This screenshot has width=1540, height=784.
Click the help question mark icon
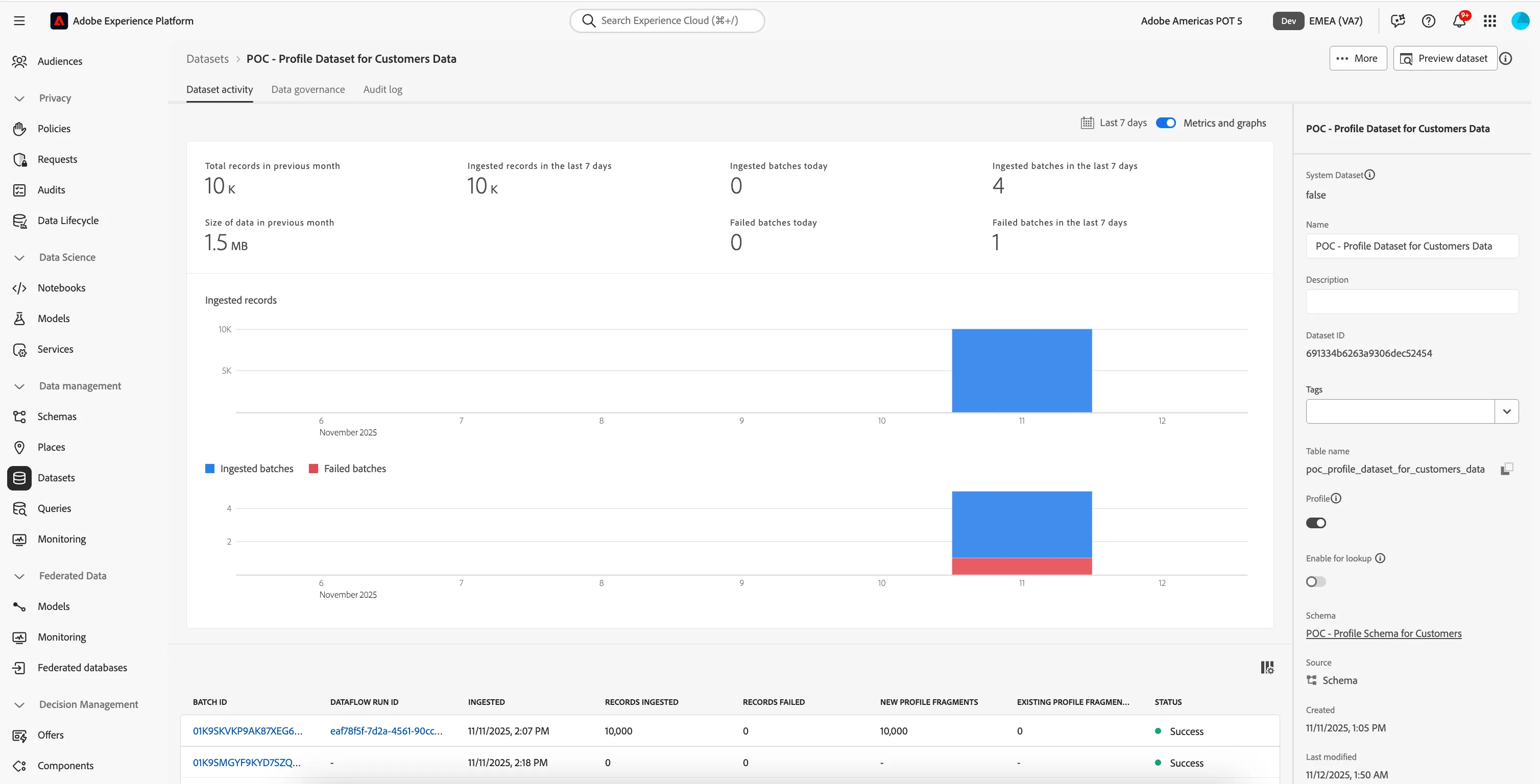(1428, 21)
